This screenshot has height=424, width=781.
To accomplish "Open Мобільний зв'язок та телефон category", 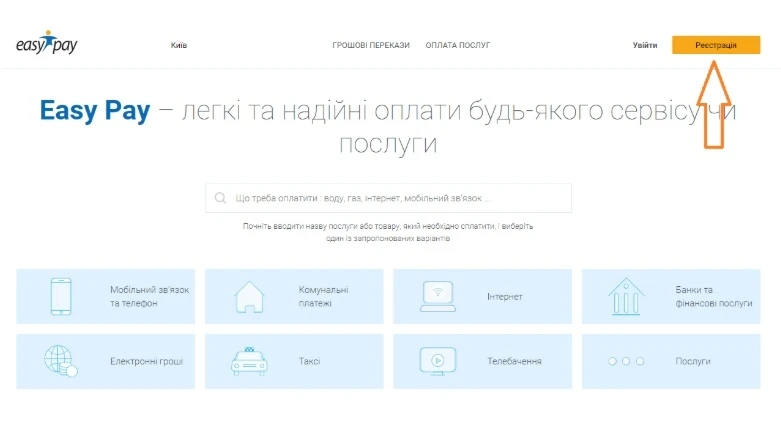I will [106, 296].
